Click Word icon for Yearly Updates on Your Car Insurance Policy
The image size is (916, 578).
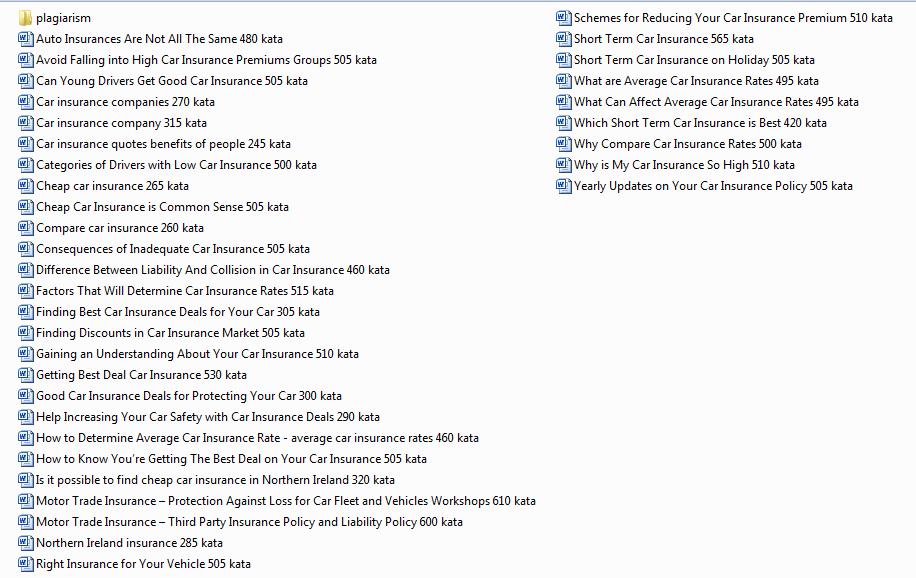[563, 186]
